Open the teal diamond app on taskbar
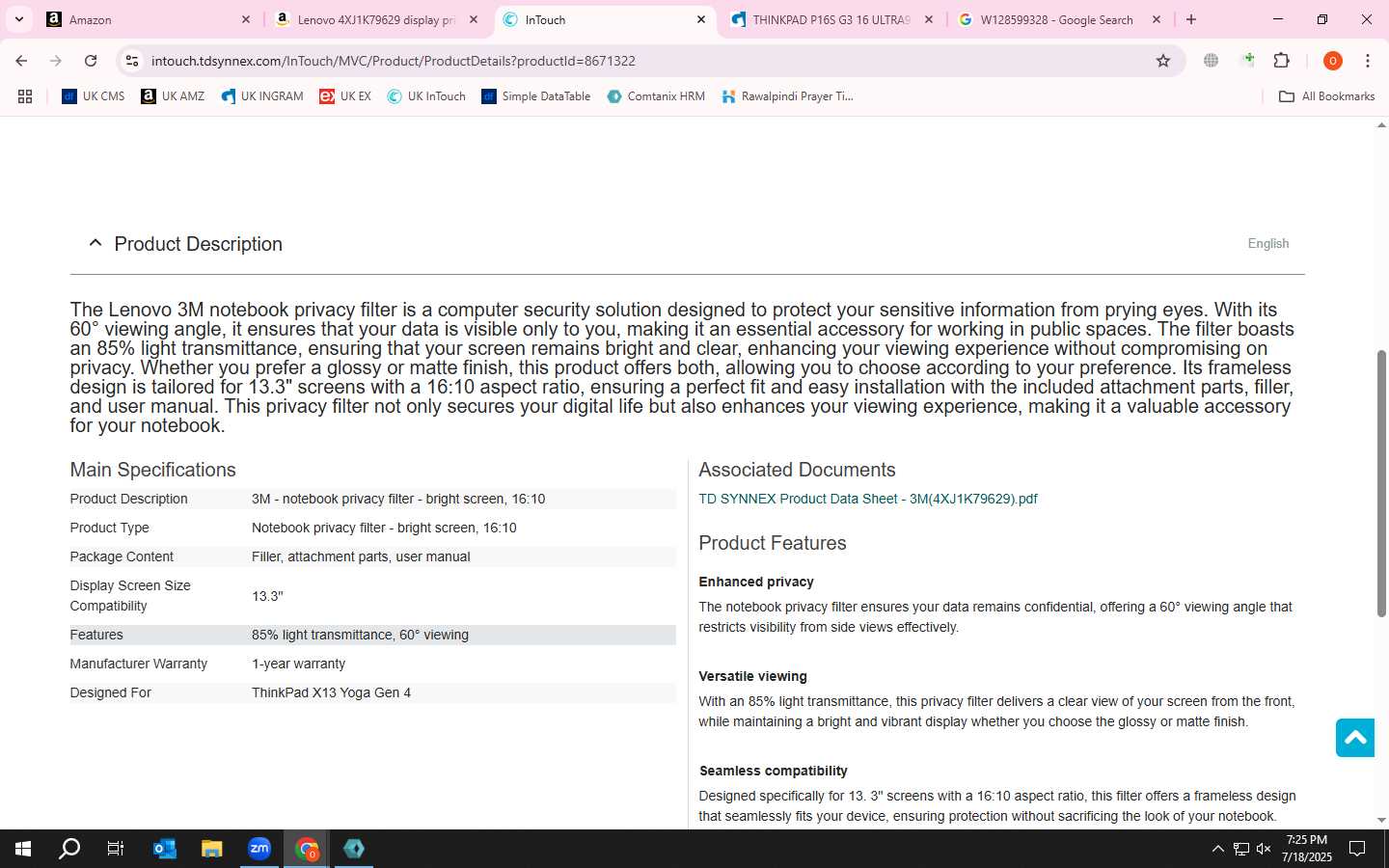The width and height of the screenshot is (1389, 868). click(x=354, y=849)
